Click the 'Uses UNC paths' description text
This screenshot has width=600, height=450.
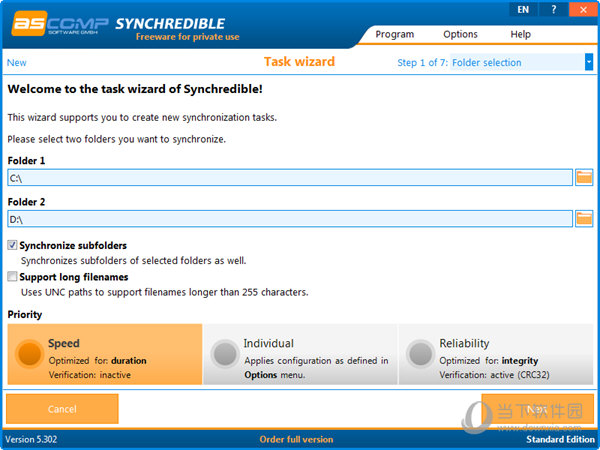(x=165, y=292)
